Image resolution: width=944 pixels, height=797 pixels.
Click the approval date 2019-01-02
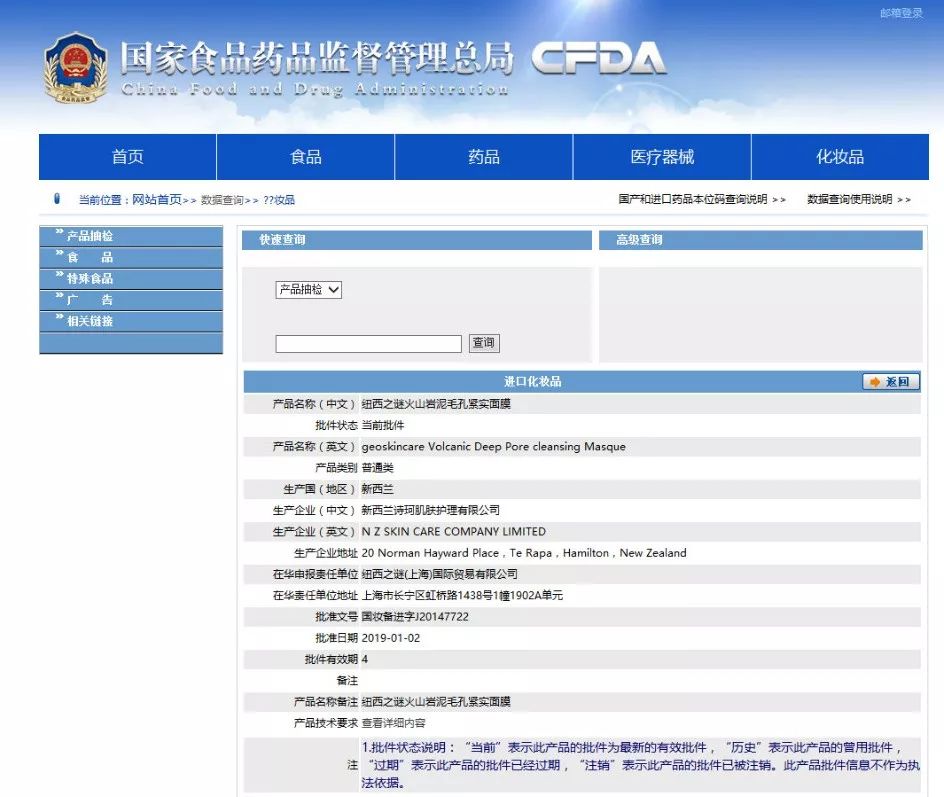click(x=391, y=638)
